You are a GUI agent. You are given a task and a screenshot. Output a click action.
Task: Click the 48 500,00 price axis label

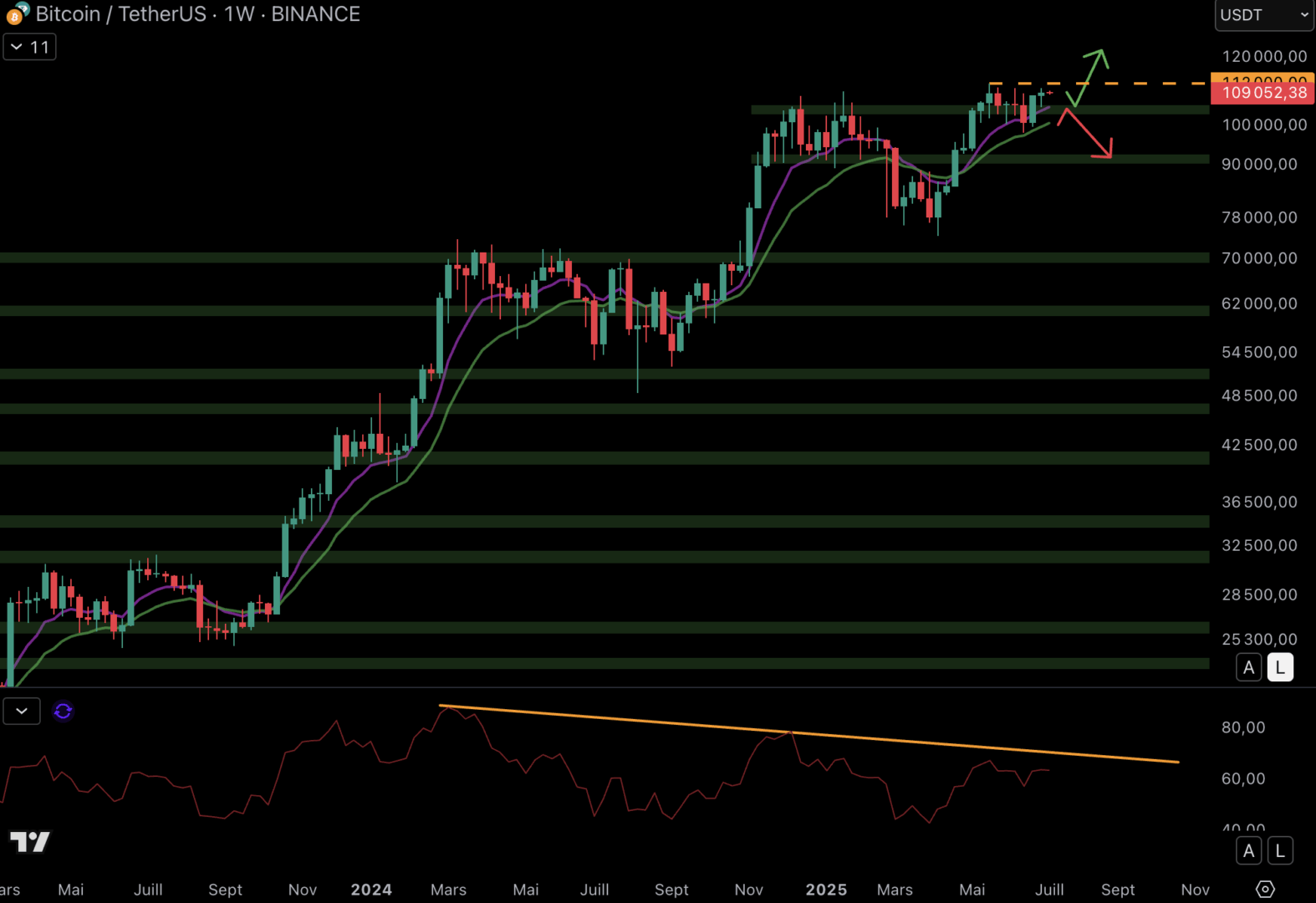1259,395
